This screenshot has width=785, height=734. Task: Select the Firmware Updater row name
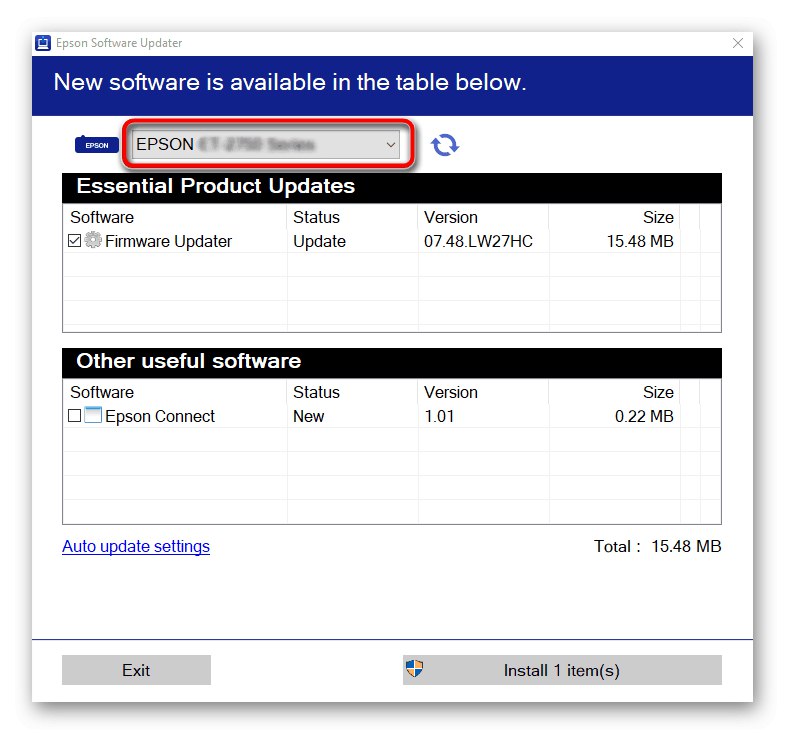[x=168, y=241]
